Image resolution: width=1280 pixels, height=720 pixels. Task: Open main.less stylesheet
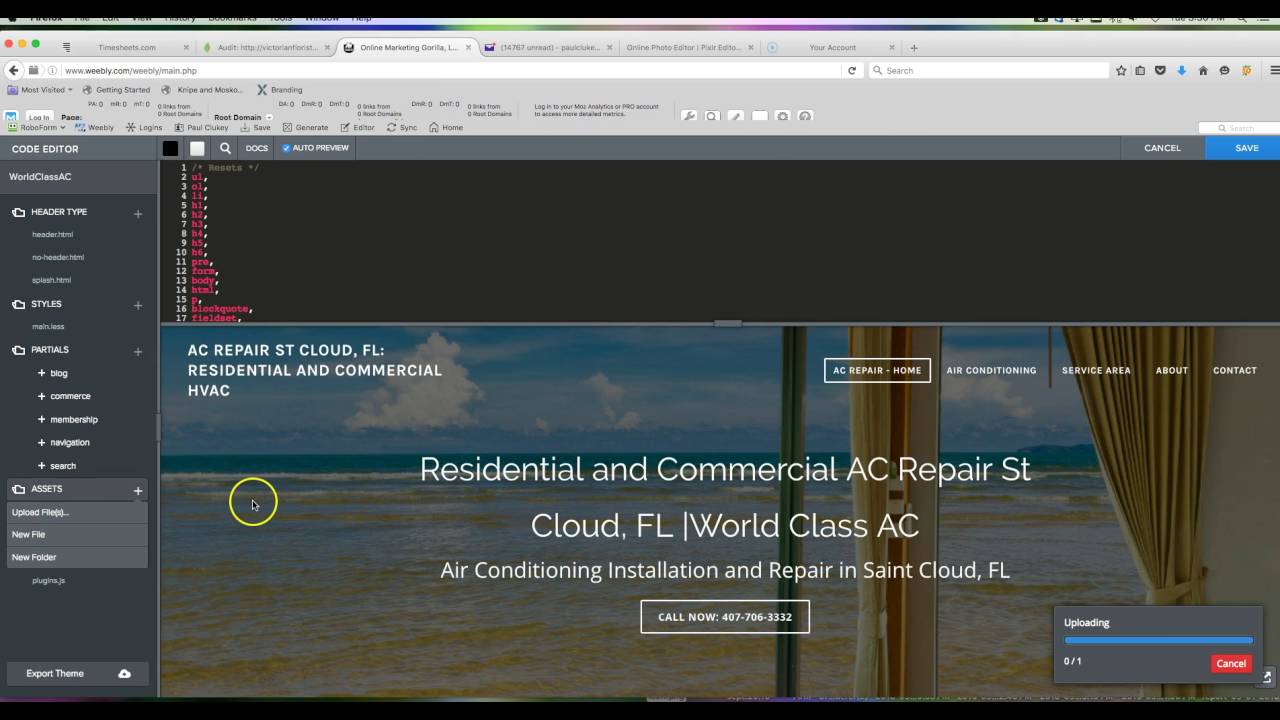tap(48, 327)
